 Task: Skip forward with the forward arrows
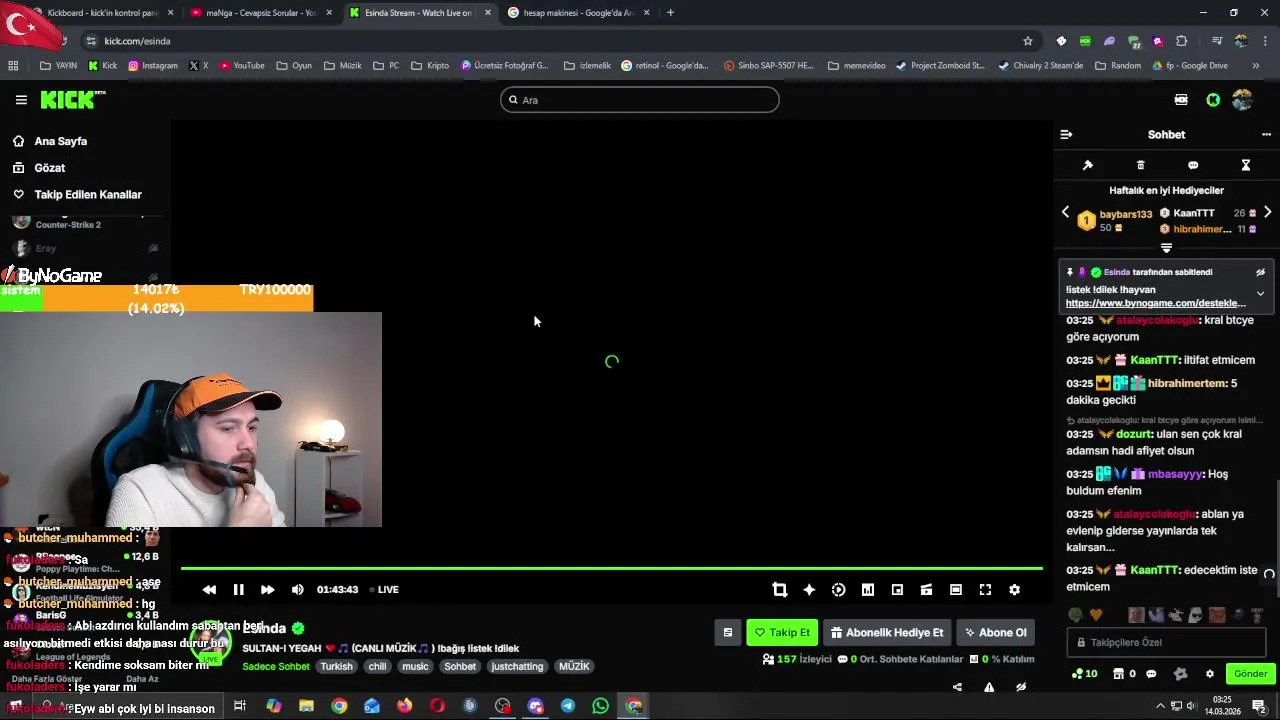pos(267,590)
